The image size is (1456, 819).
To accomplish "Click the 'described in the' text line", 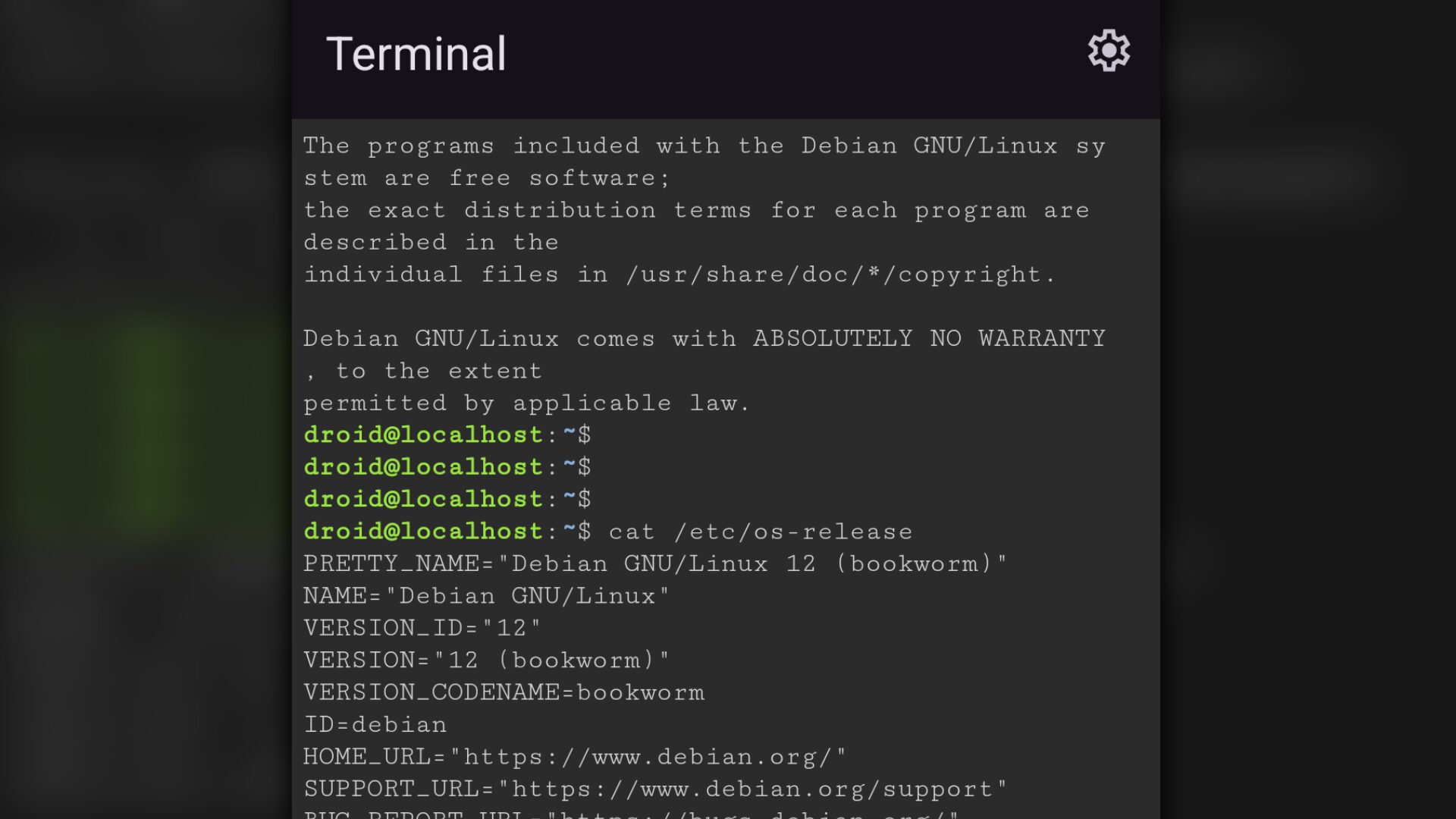I will click(x=431, y=243).
